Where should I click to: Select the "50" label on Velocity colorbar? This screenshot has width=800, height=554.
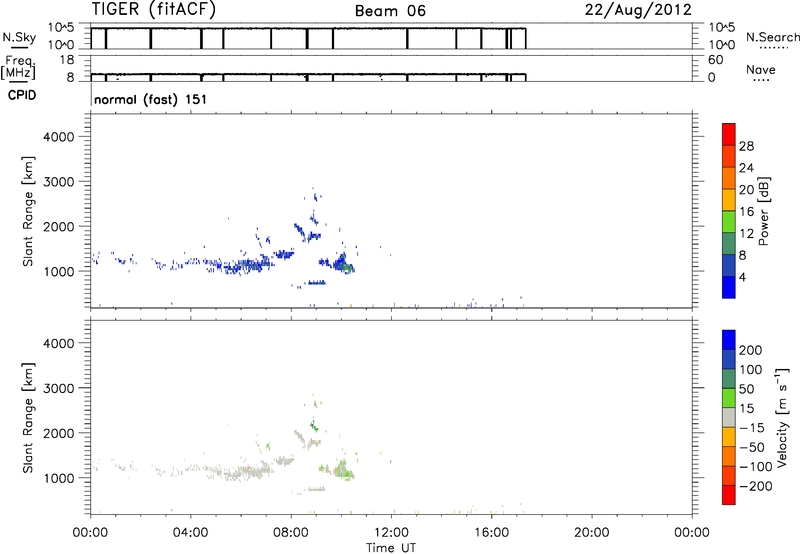(x=746, y=389)
